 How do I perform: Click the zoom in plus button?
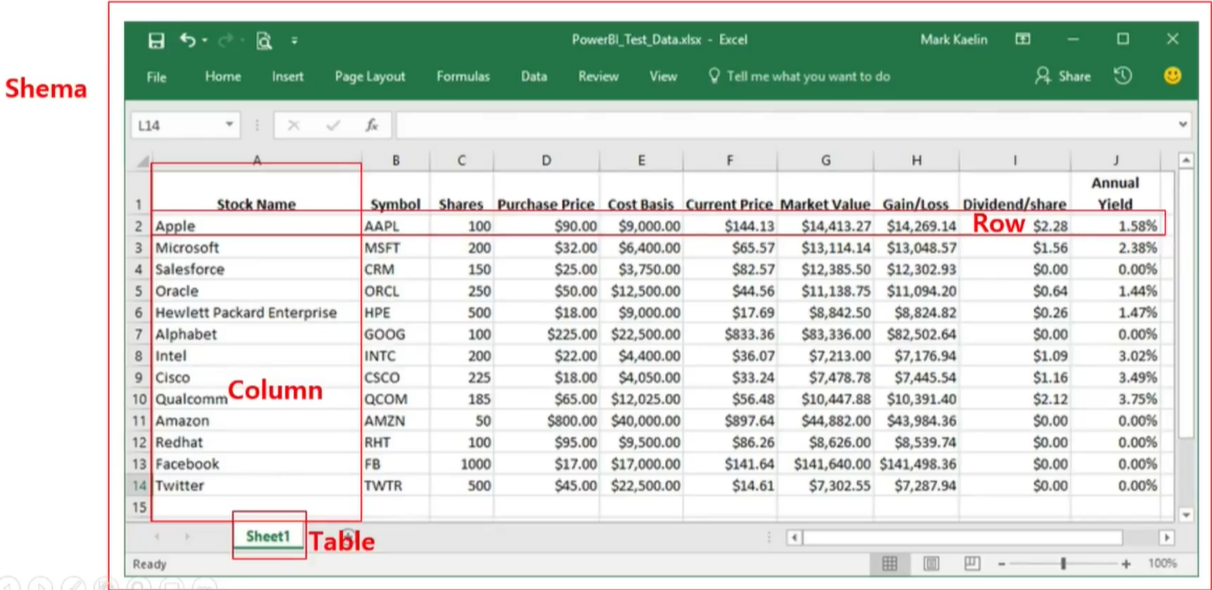point(1125,565)
